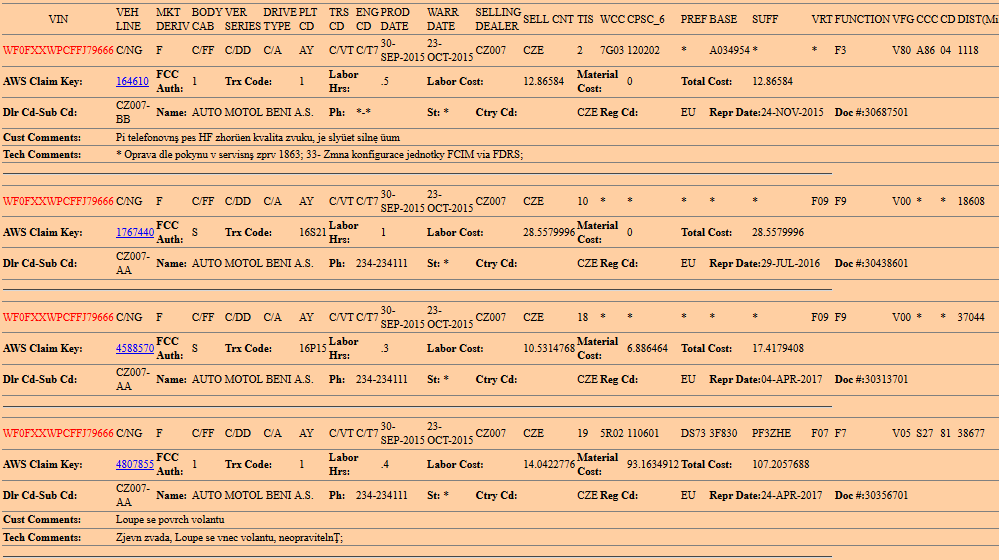This screenshot has height=560, width=999.
Task: Click dealer sub code CZ007-BB
Action: [x=133, y=112]
